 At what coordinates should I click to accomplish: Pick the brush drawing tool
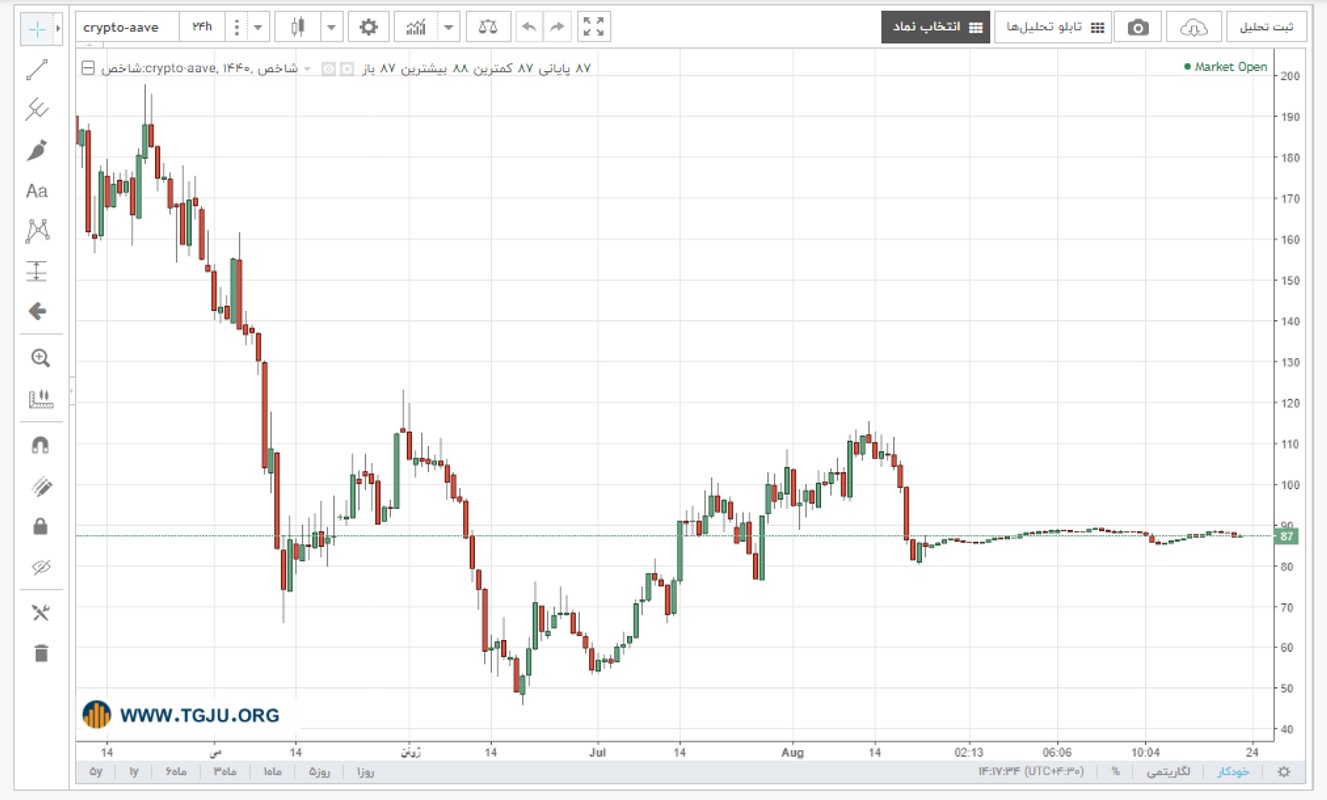click(38, 150)
